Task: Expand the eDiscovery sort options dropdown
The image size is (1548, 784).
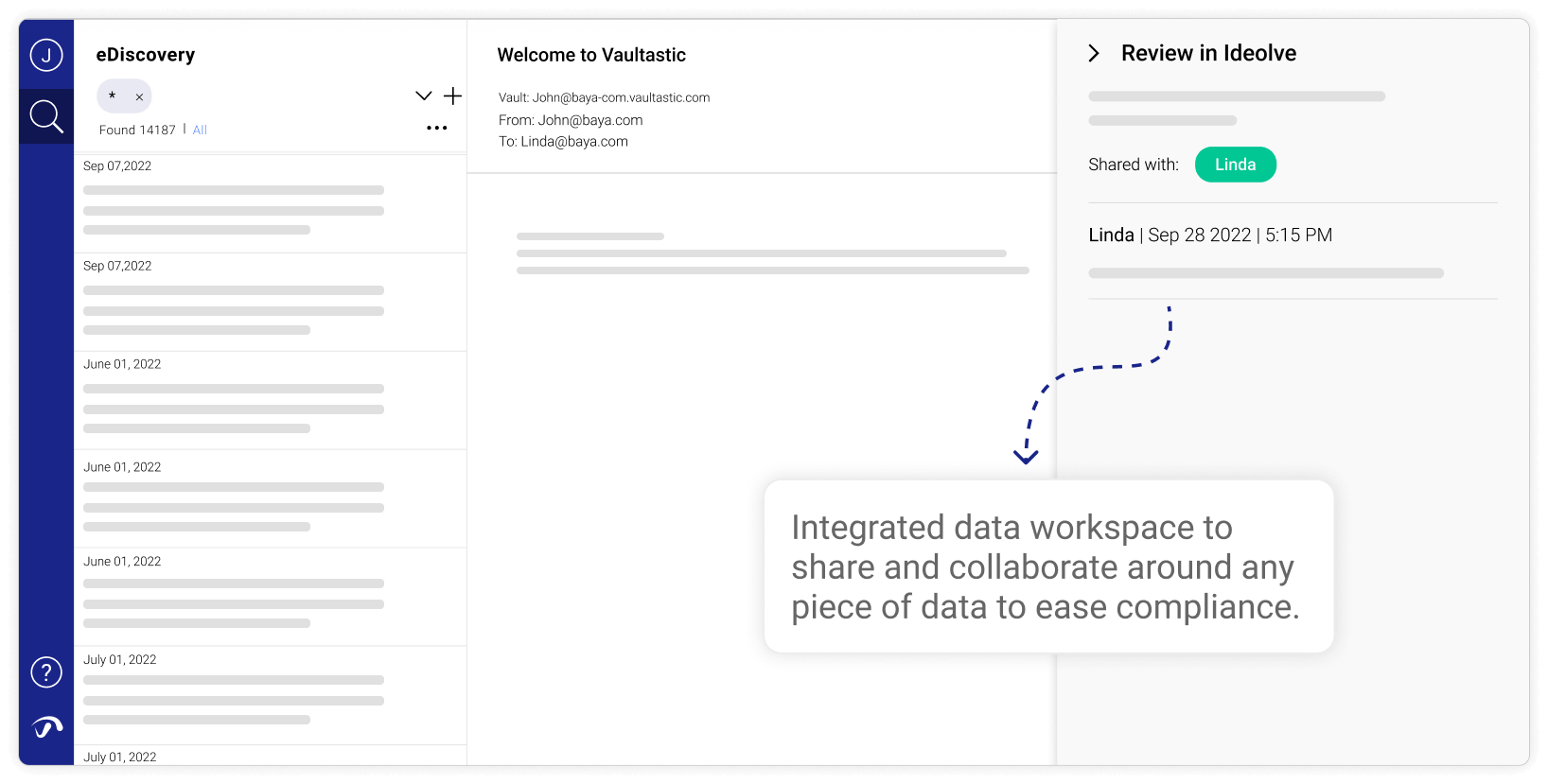Action: pyautogui.click(x=423, y=96)
